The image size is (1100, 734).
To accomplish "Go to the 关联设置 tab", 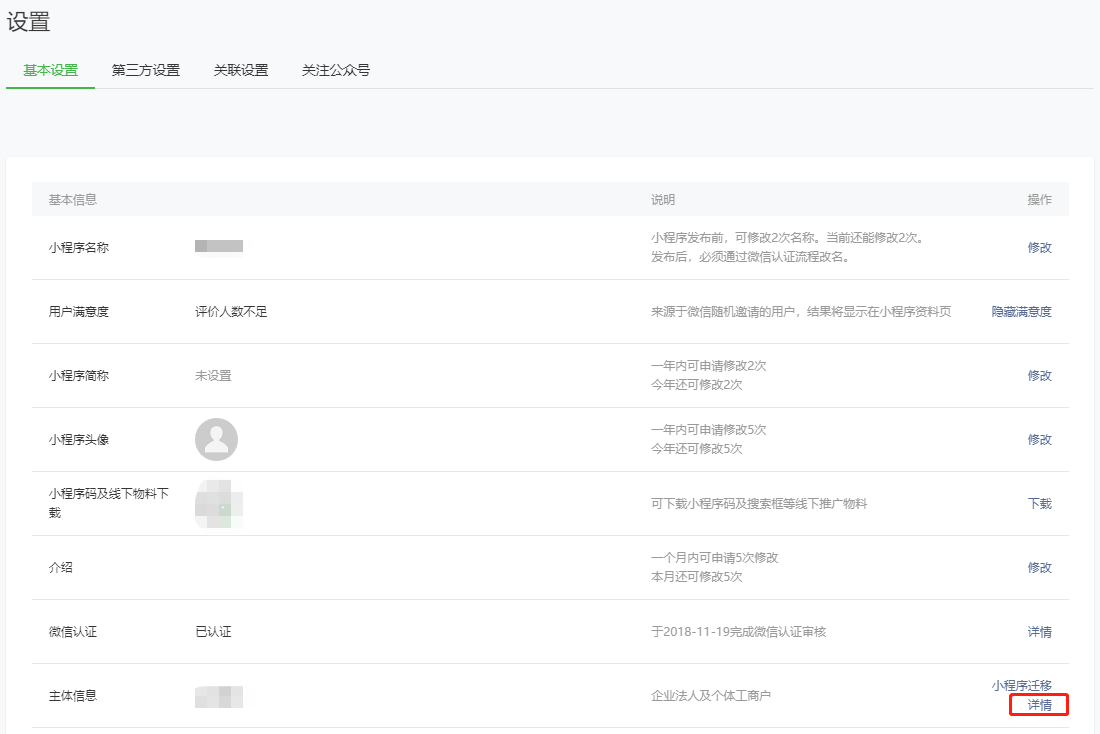I will coord(241,70).
